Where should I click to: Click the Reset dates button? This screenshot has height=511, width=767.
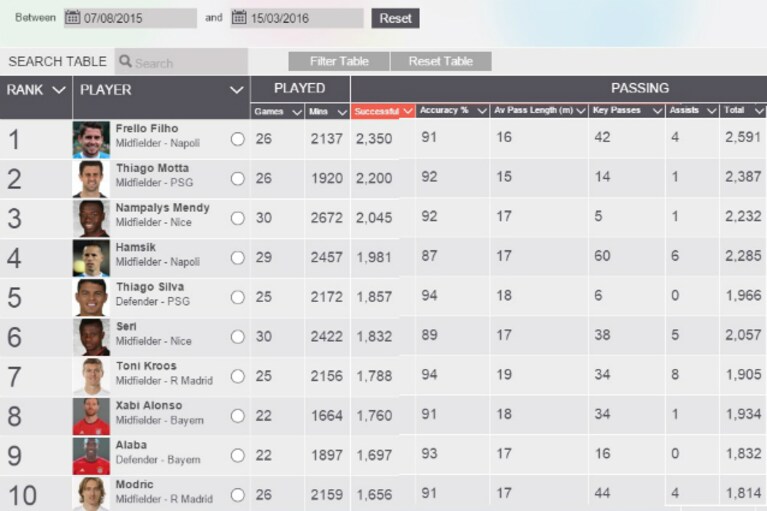(x=395, y=18)
